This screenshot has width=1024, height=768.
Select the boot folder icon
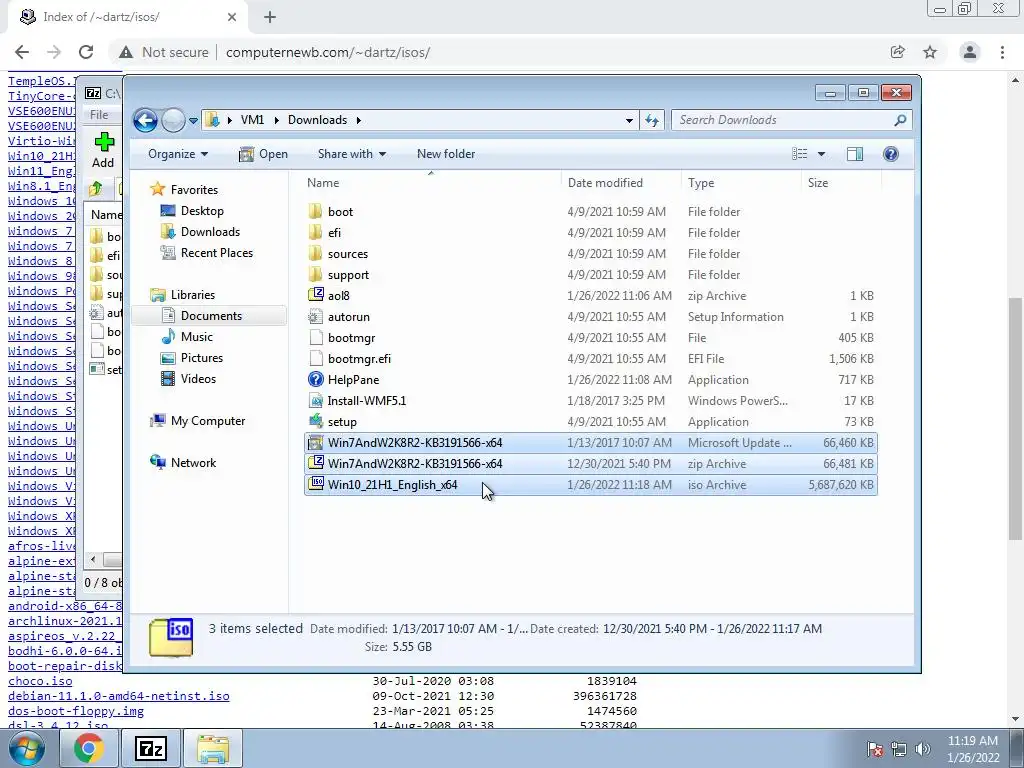click(315, 211)
